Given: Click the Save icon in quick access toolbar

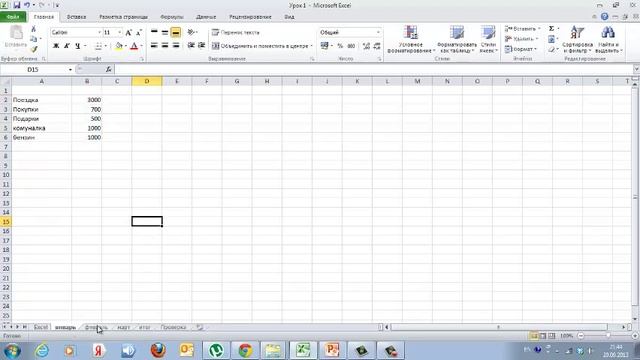Looking at the screenshot, I should (x=17, y=5).
